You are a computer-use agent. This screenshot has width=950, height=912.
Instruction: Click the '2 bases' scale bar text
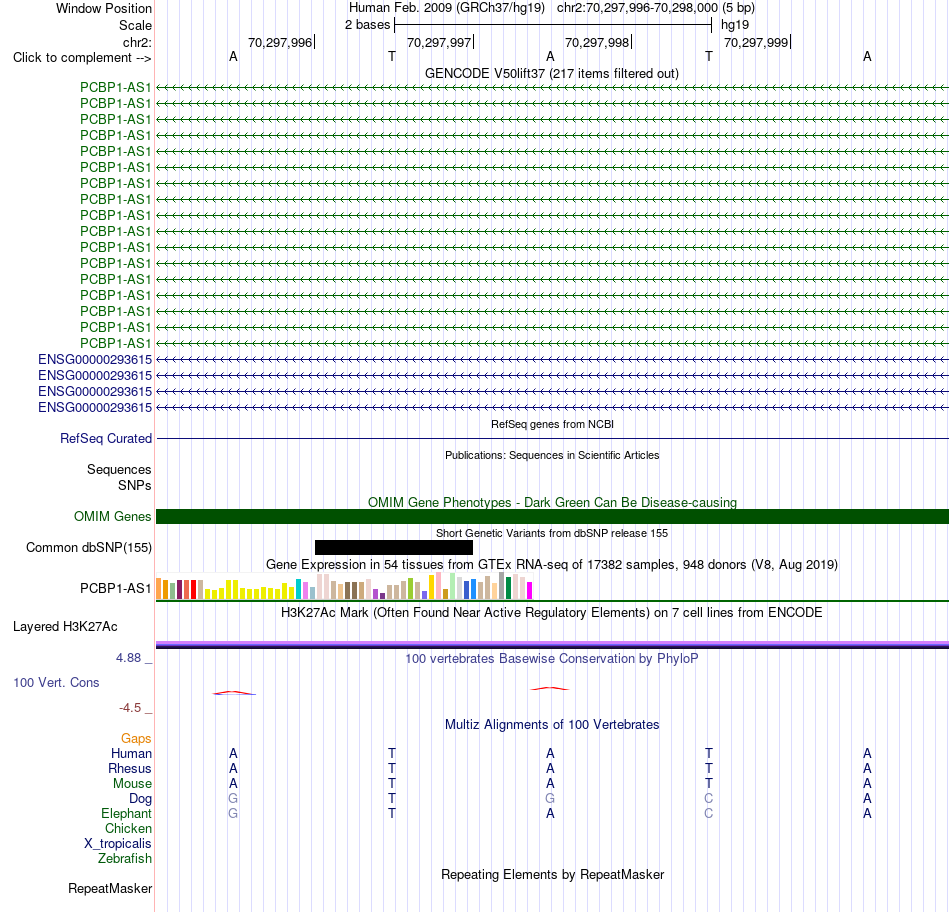pyautogui.click(x=367, y=25)
